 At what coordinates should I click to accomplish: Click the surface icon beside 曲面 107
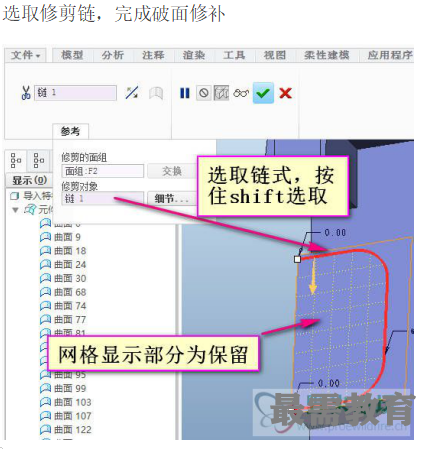click(x=45, y=416)
